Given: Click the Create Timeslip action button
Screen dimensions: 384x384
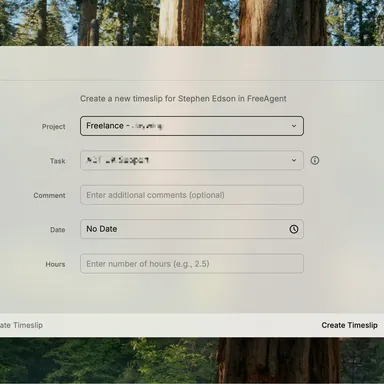Looking at the screenshot, I should coord(349,325).
